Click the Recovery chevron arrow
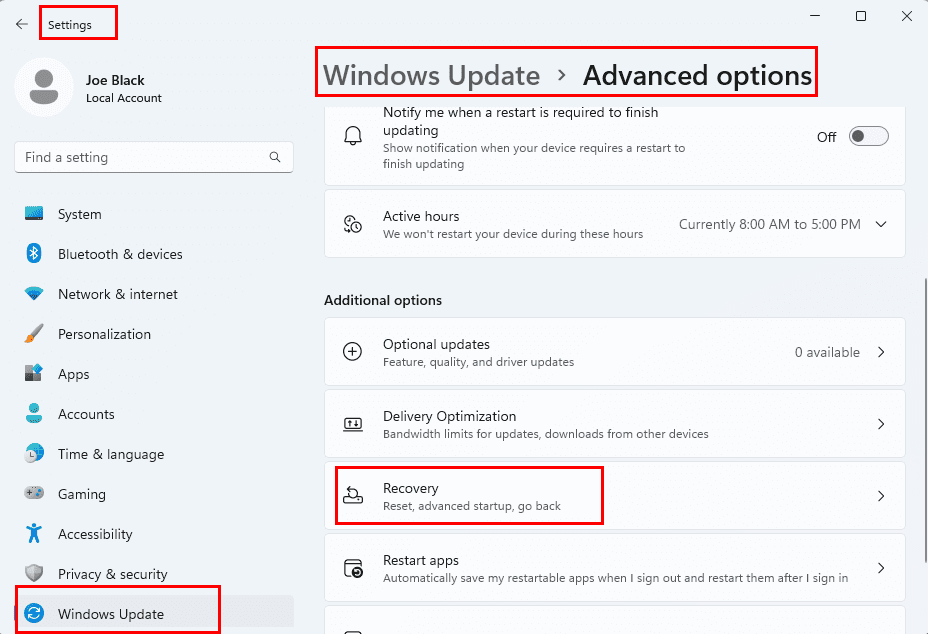928x634 pixels. coord(881,496)
